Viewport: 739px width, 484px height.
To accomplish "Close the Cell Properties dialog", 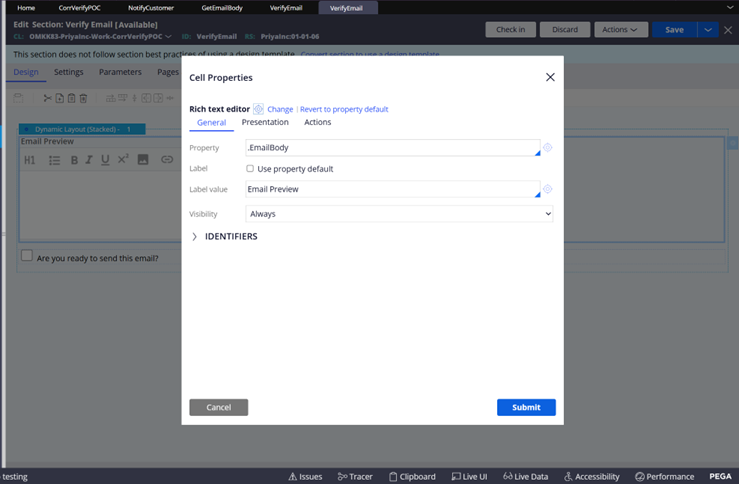I will 550,77.
